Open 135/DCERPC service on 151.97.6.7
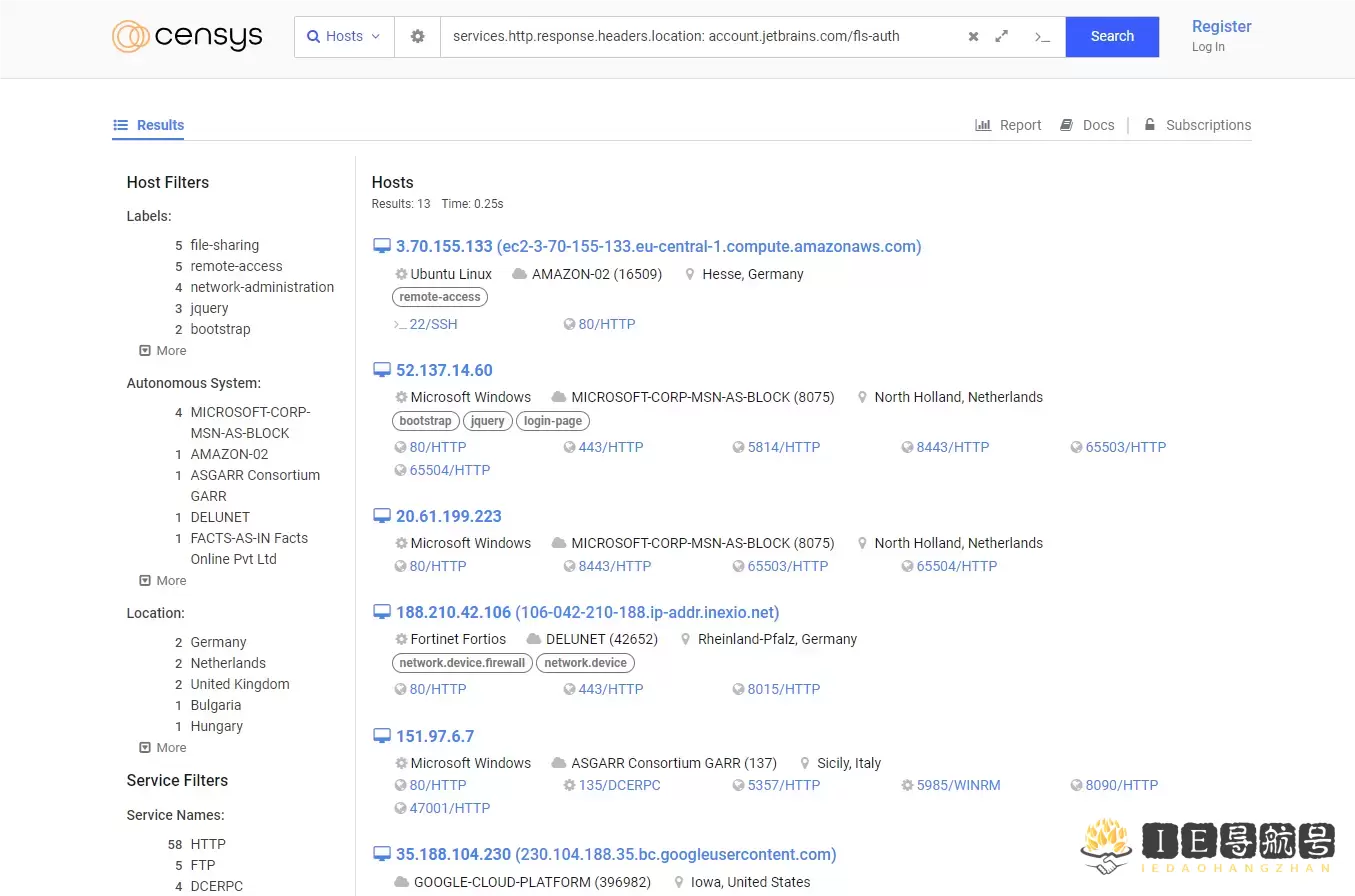Screen dimensions: 1355x896 (612, 785)
